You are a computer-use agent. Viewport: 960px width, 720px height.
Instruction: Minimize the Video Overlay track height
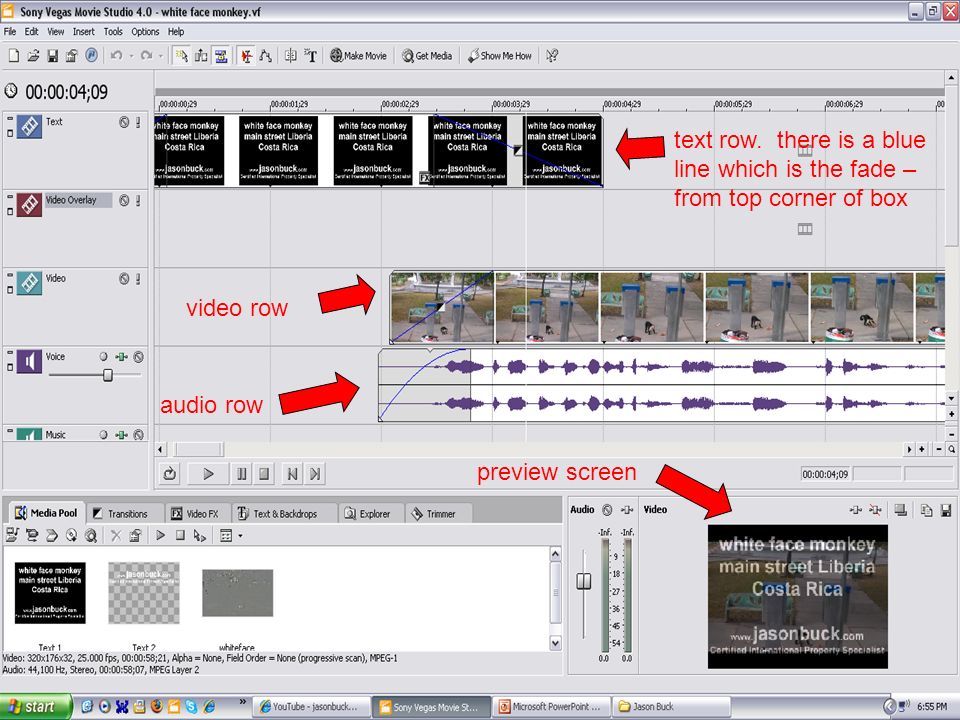(x=10, y=198)
